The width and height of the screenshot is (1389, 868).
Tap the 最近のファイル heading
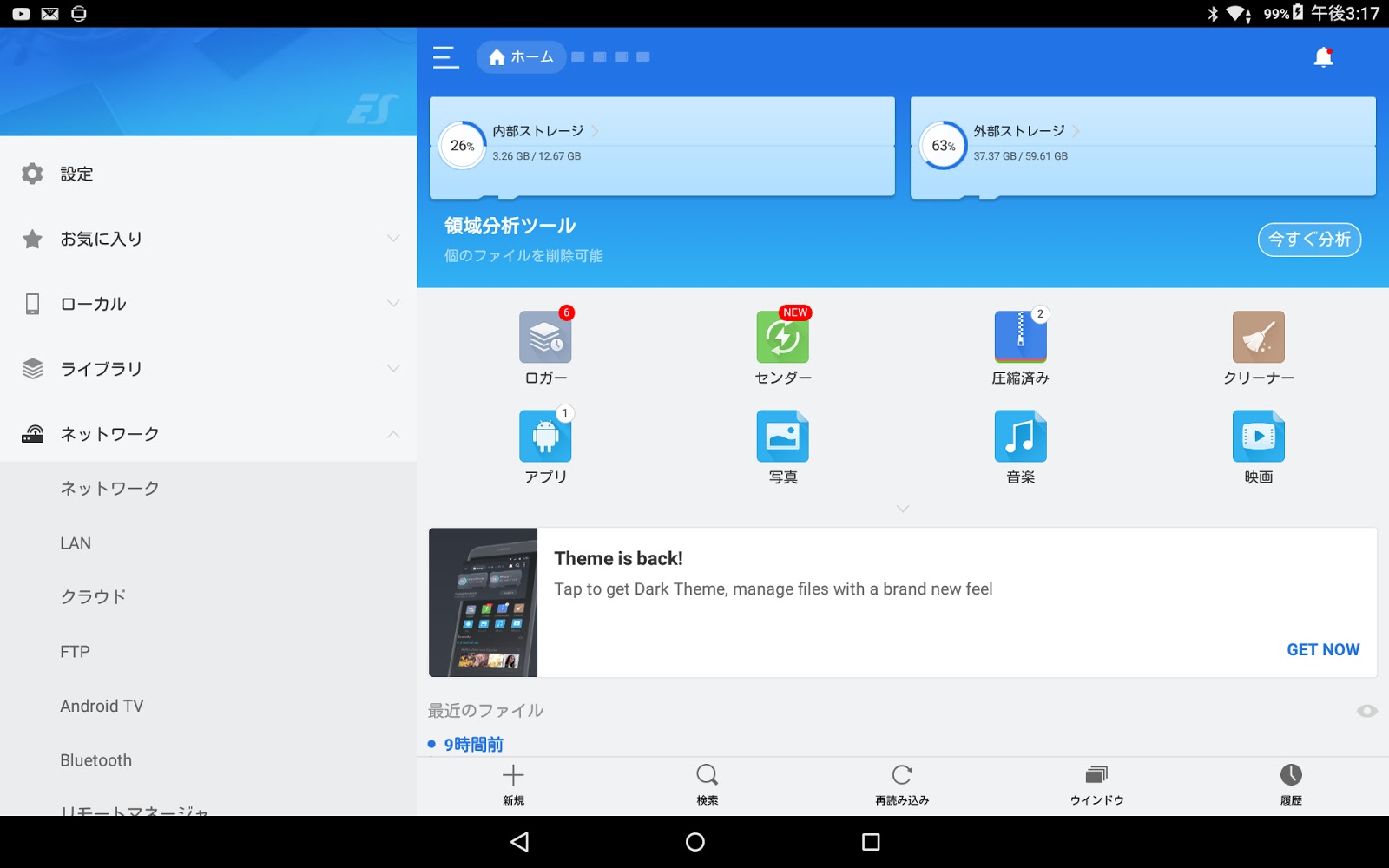(485, 711)
